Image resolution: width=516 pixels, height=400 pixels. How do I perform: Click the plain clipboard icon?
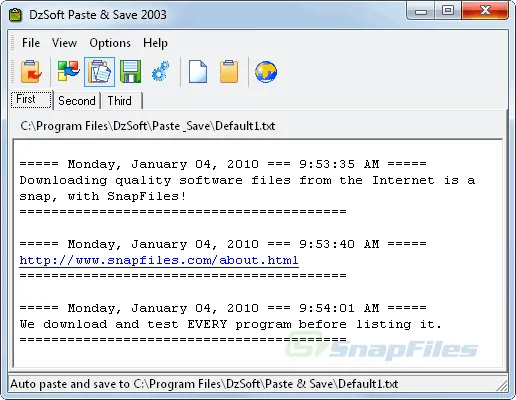229,71
